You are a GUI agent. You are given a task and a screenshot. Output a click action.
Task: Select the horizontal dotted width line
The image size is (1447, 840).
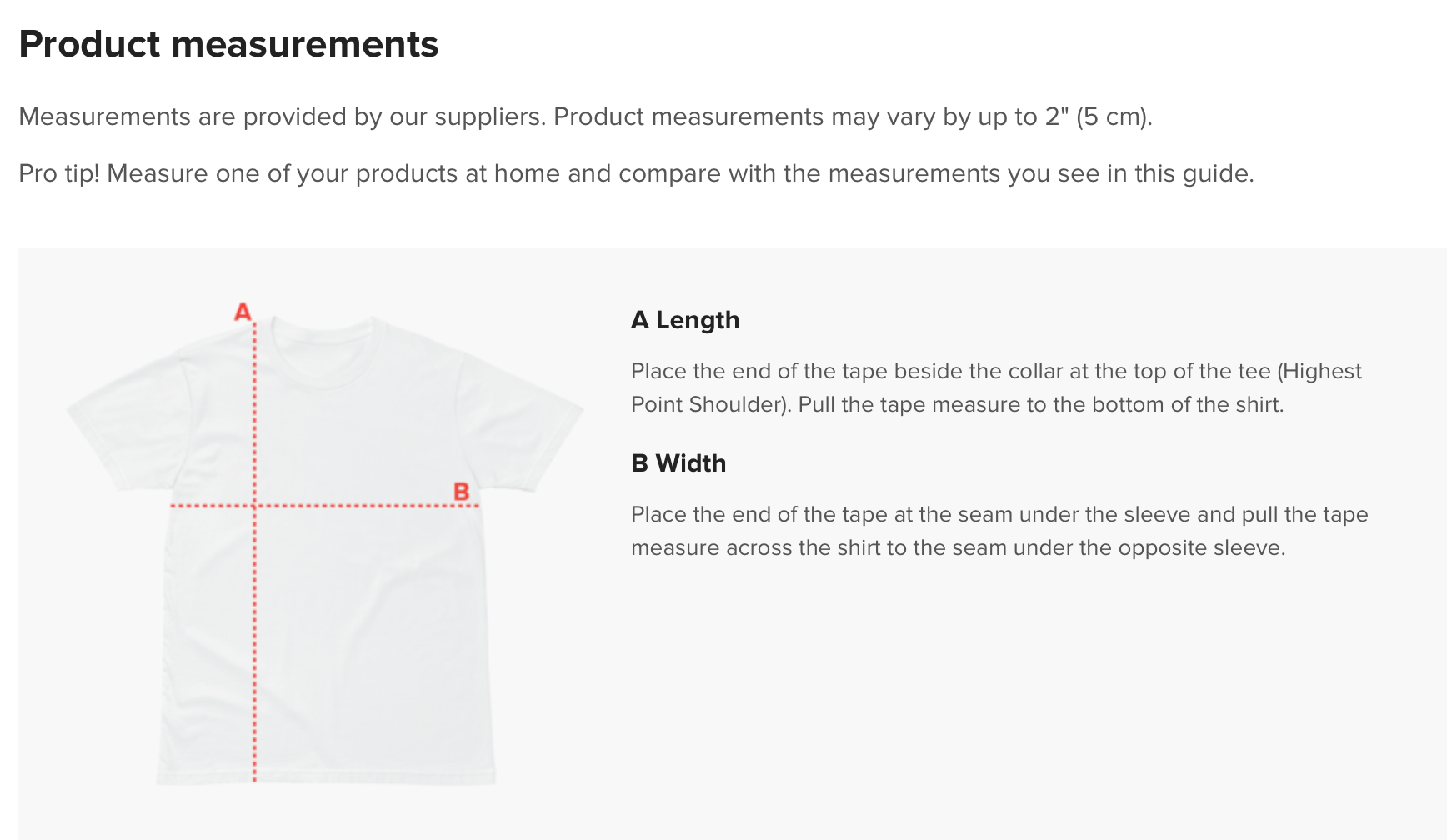click(x=323, y=506)
